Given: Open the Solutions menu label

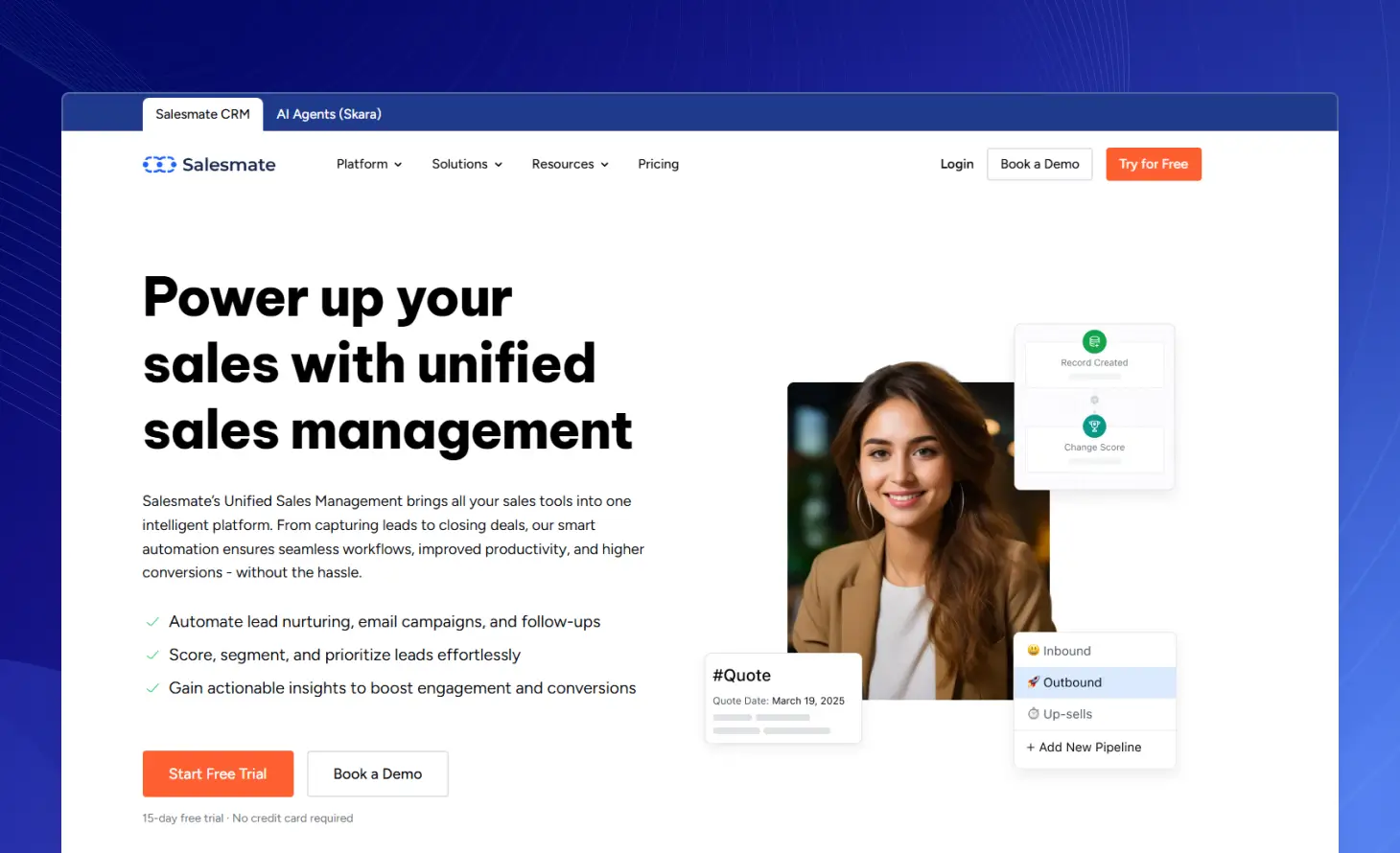Looking at the screenshot, I should [x=459, y=164].
